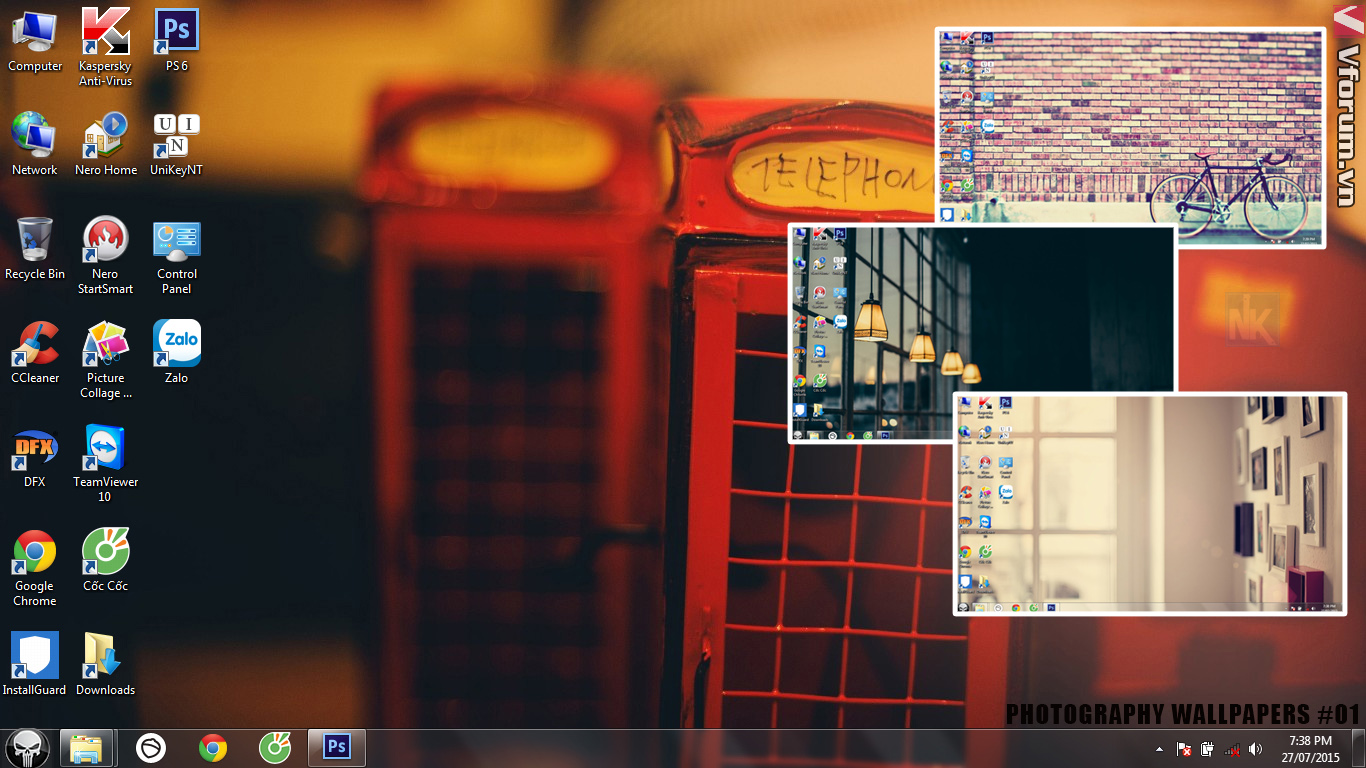
Task: Open the Computer desktop icon
Action: (35, 41)
